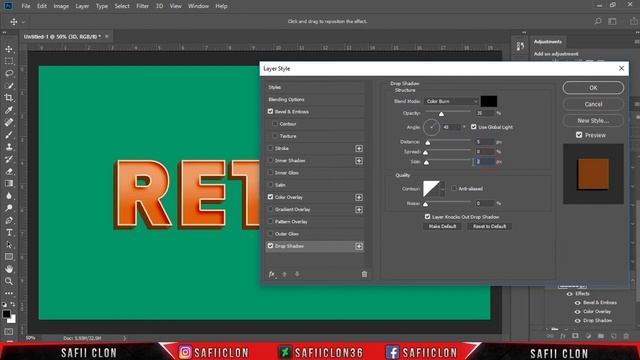
Task: Hide Bevel & Emboss effect in Layers panel
Action: pyautogui.click(x=578, y=303)
